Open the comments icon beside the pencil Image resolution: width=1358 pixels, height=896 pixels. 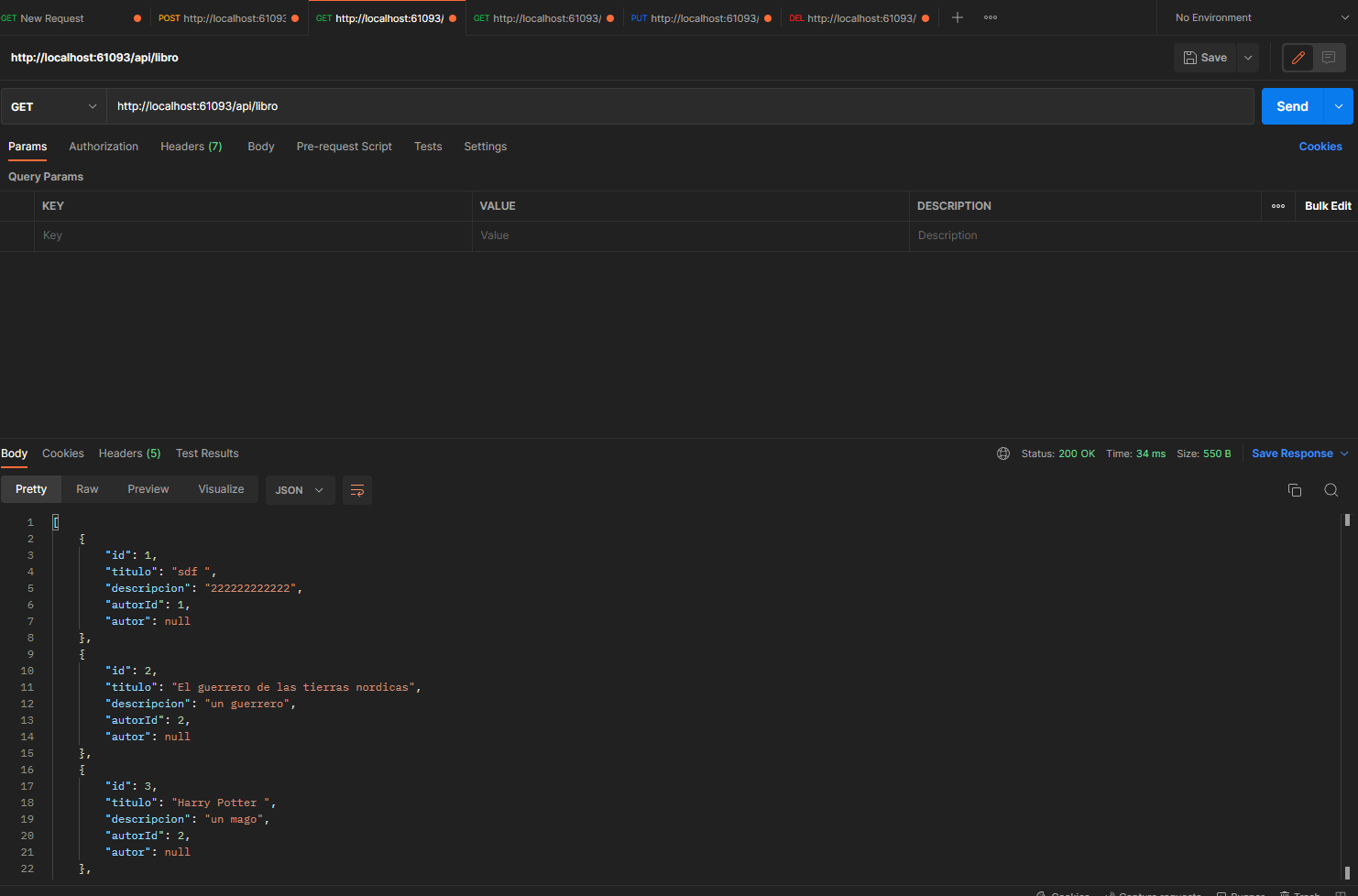coord(1329,58)
